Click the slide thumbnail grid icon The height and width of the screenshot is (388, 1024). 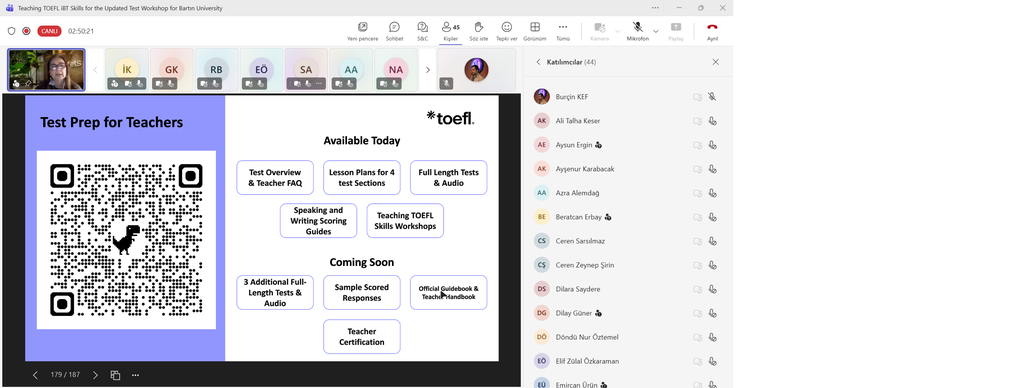coord(115,375)
